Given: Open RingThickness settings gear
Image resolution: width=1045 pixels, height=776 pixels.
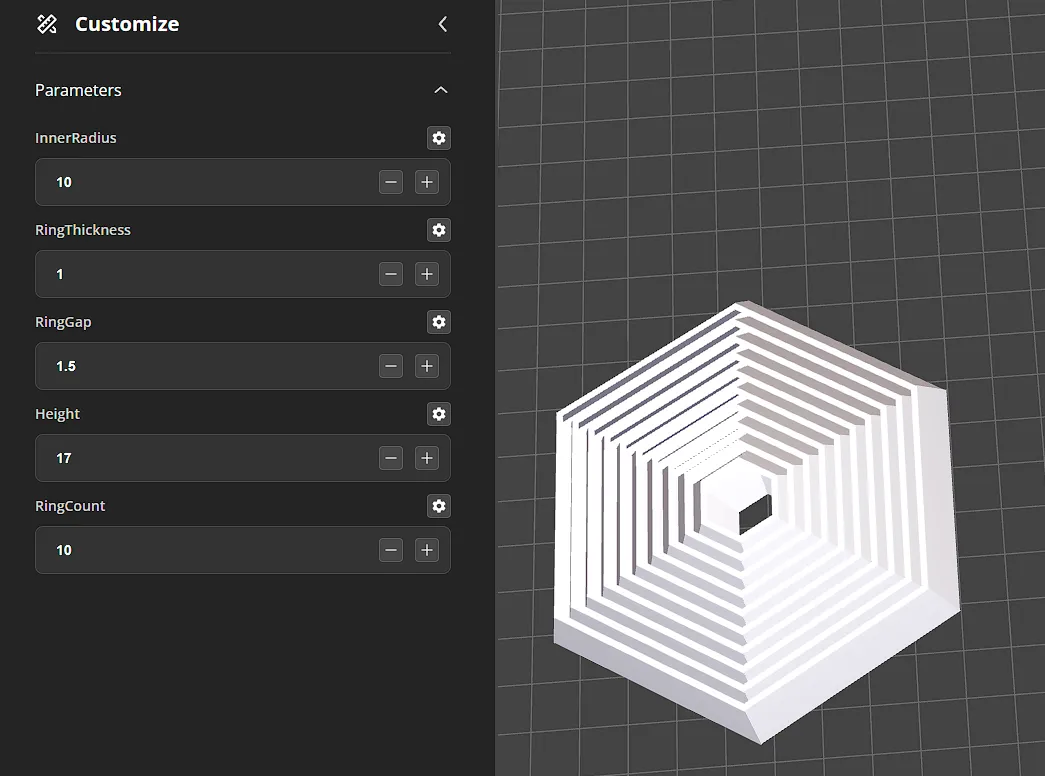Looking at the screenshot, I should coord(439,230).
